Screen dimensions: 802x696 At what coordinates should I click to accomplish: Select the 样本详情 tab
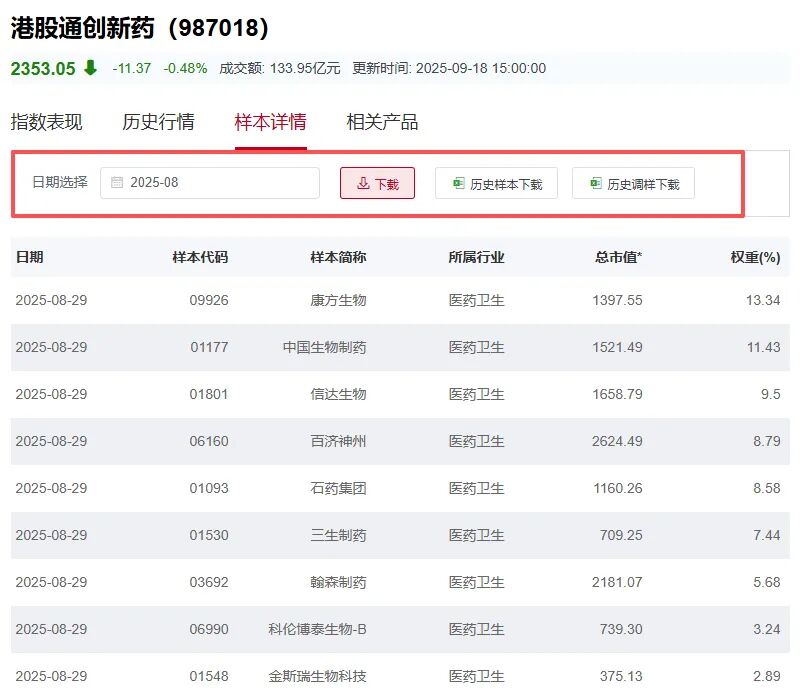coord(271,122)
